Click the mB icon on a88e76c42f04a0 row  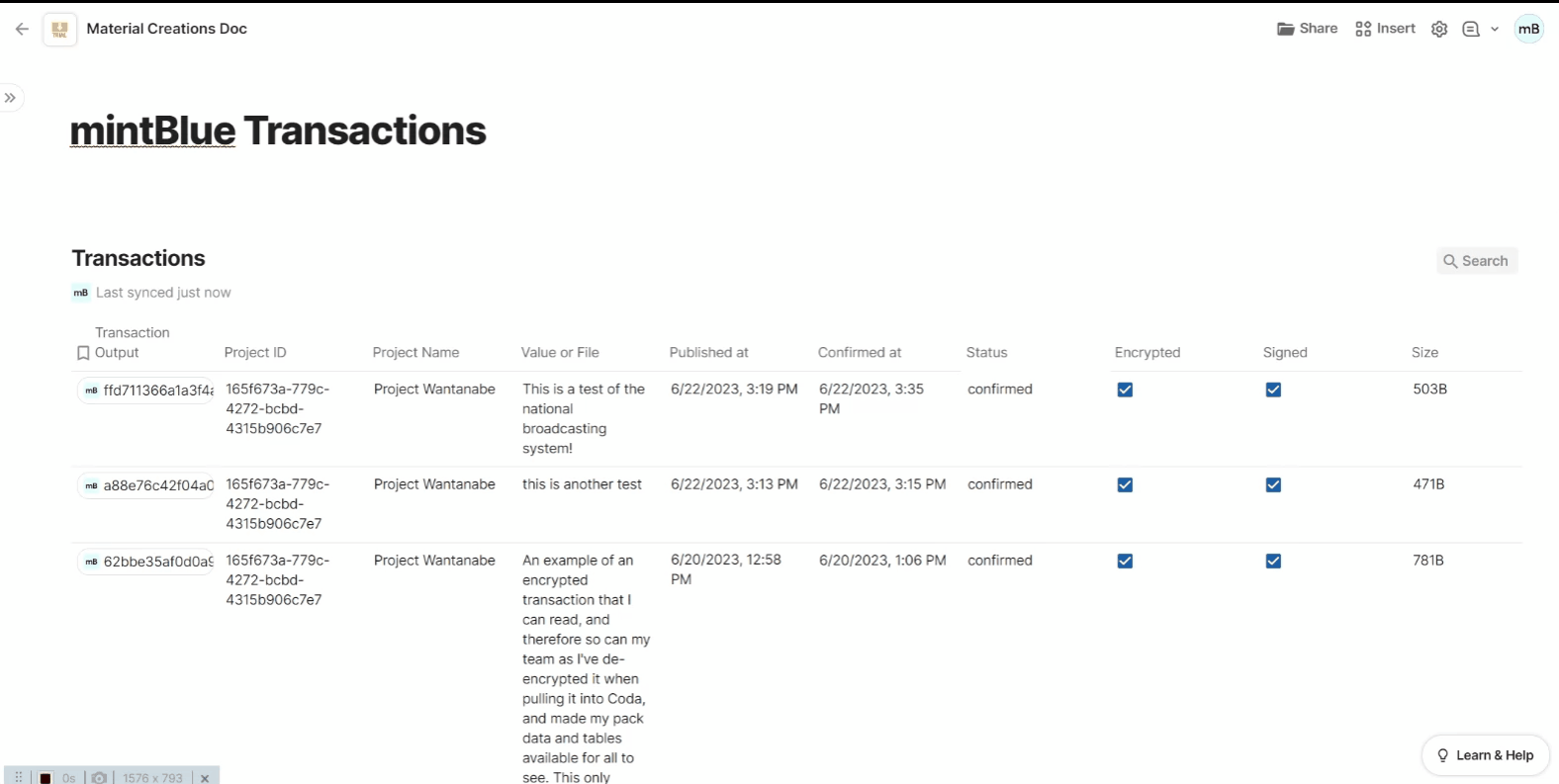coord(91,485)
